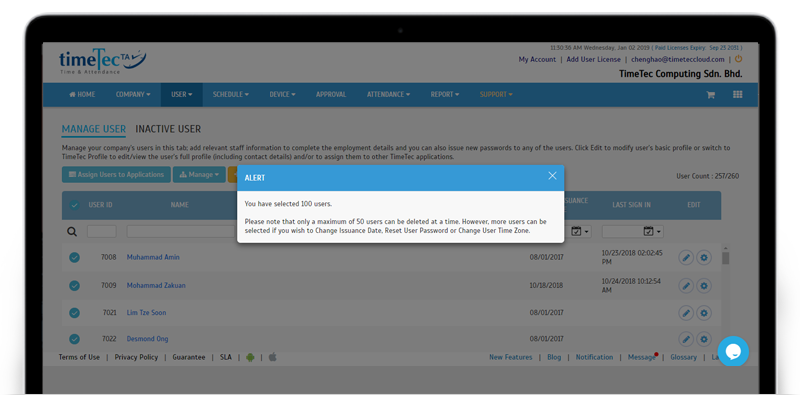Click the user table vertical scrollbar thumb
Viewport: 800px width, 395px height.
click(x=726, y=258)
